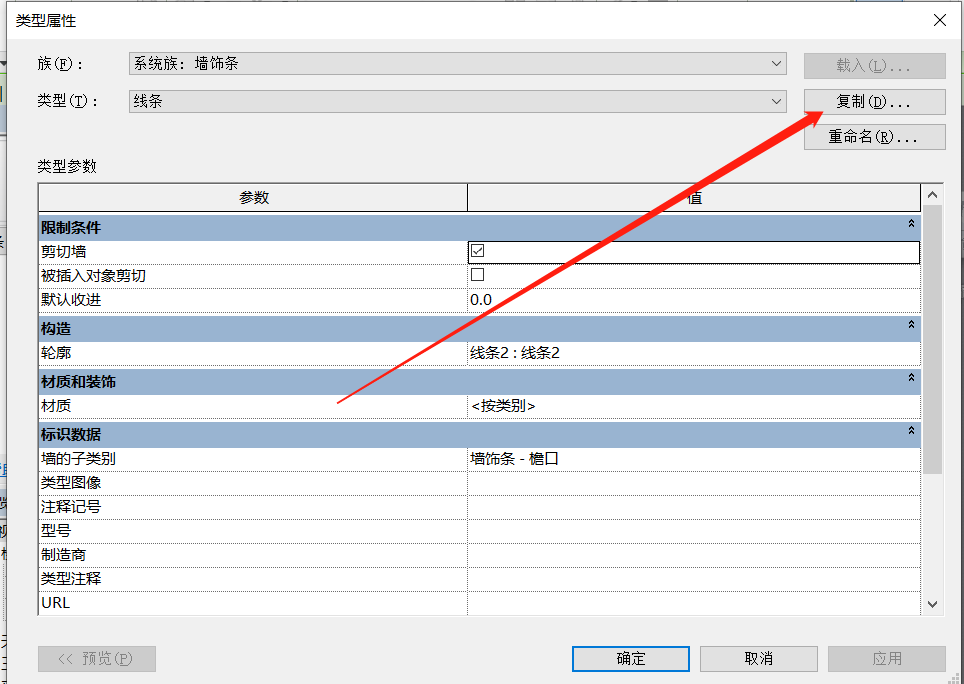
Task: Collapse the 限制条件 group chevron
Action: coord(910,226)
